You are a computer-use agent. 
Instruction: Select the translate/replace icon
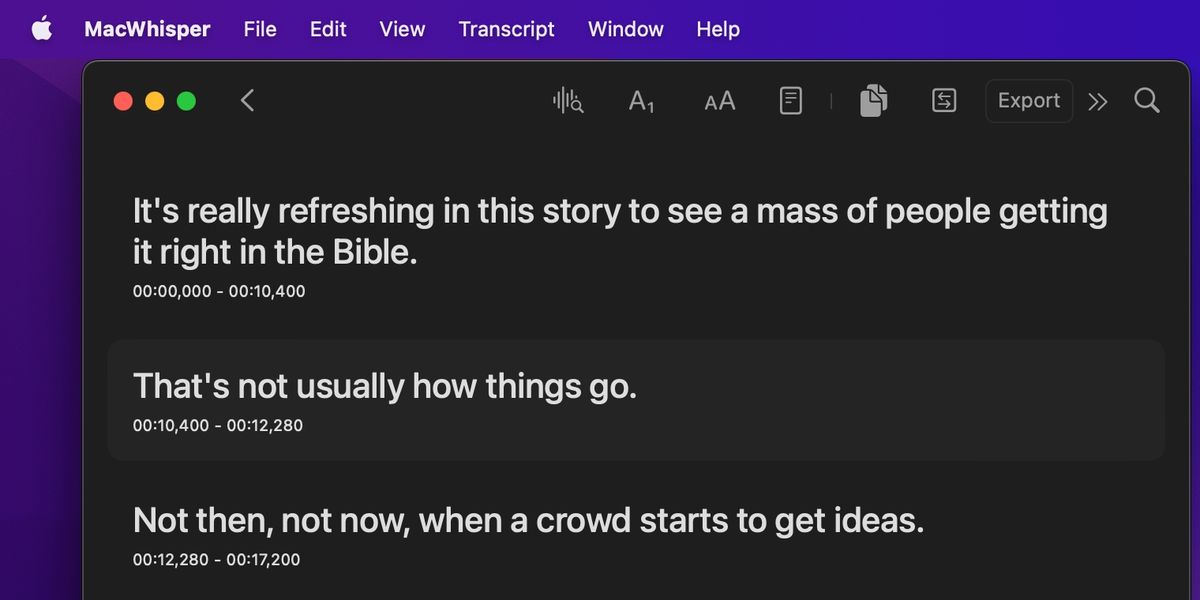tap(942, 100)
